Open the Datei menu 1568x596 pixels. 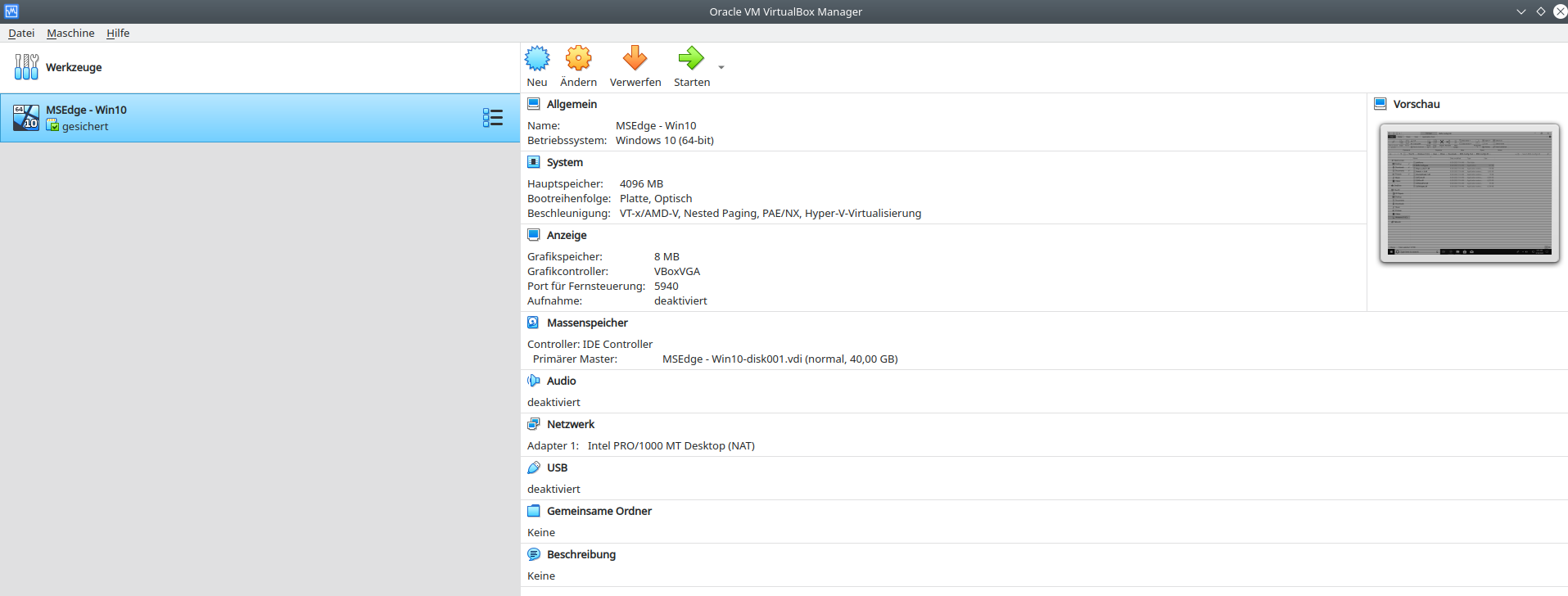[21, 34]
